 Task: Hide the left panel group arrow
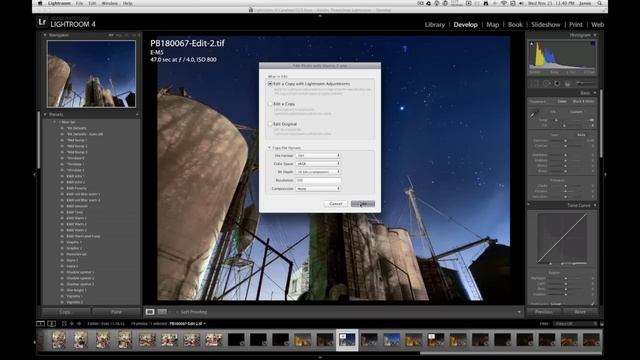pyautogui.click(x=34, y=174)
